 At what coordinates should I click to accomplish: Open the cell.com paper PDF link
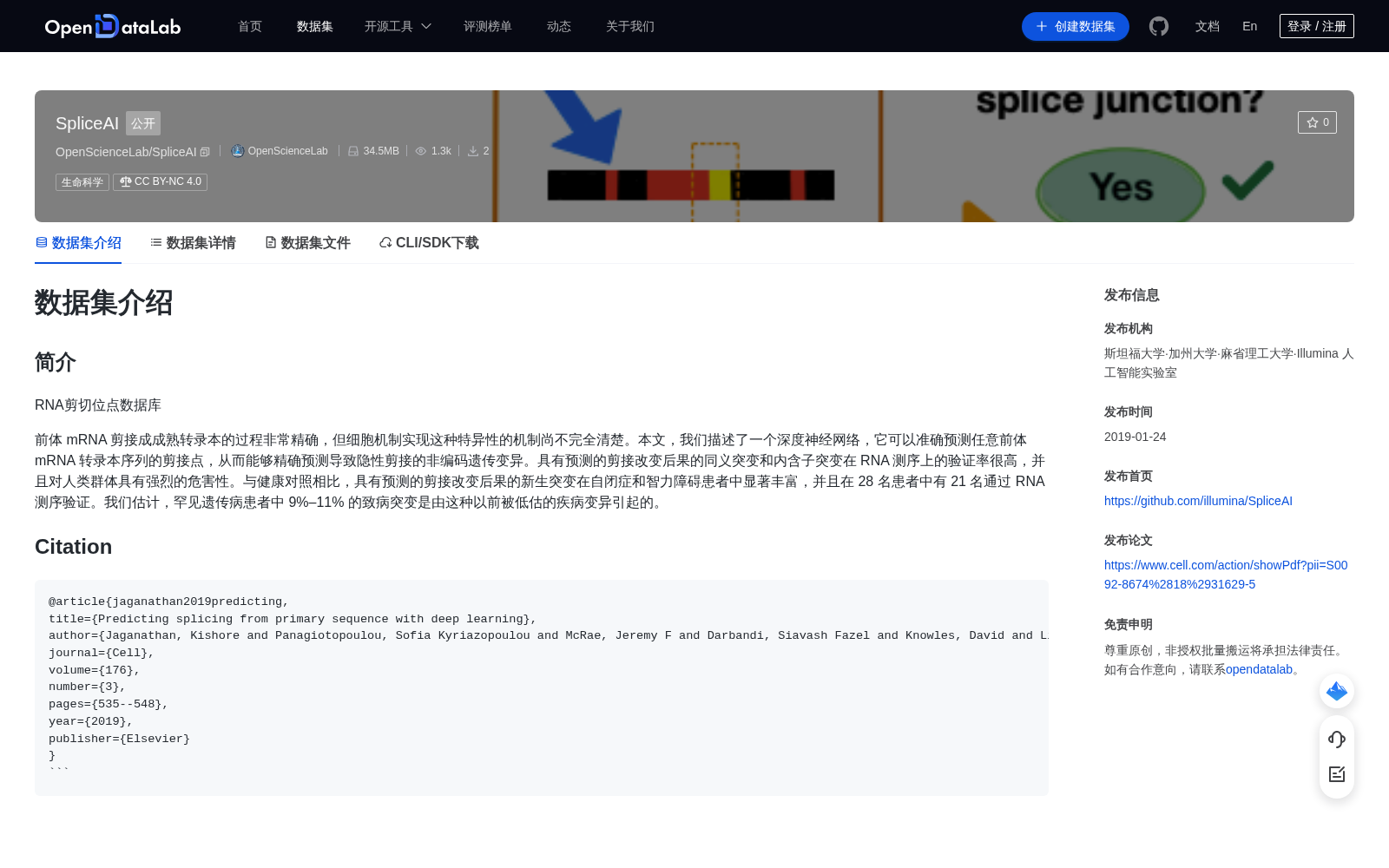(1226, 575)
